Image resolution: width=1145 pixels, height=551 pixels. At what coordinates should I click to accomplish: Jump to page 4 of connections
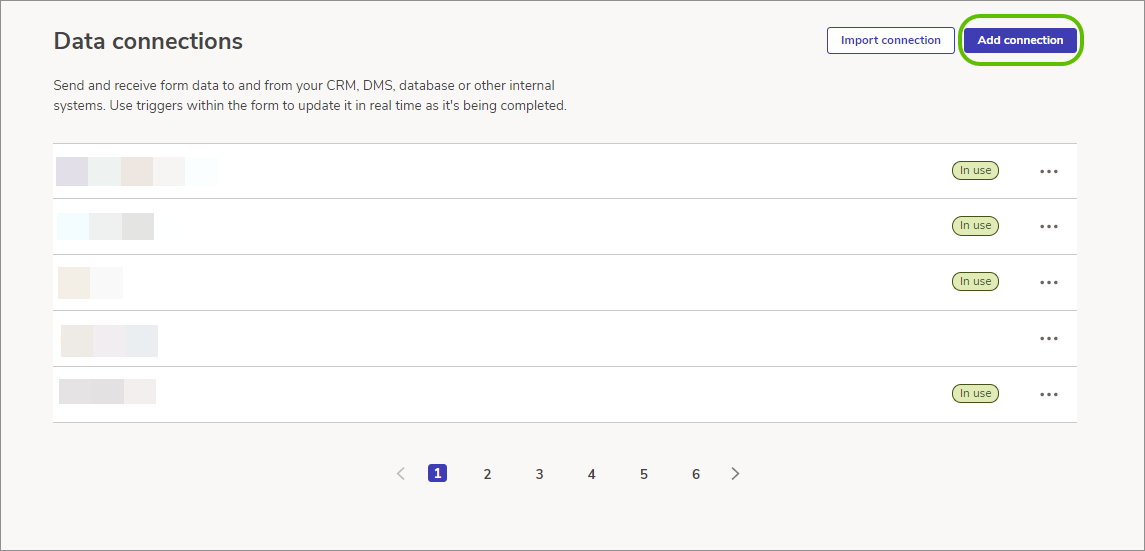tap(591, 474)
